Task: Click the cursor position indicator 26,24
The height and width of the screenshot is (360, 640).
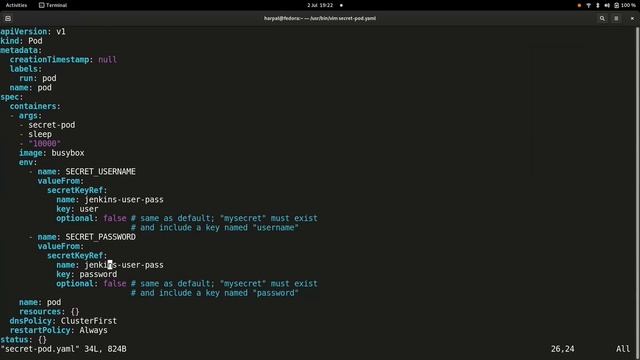Action: point(562,349)
